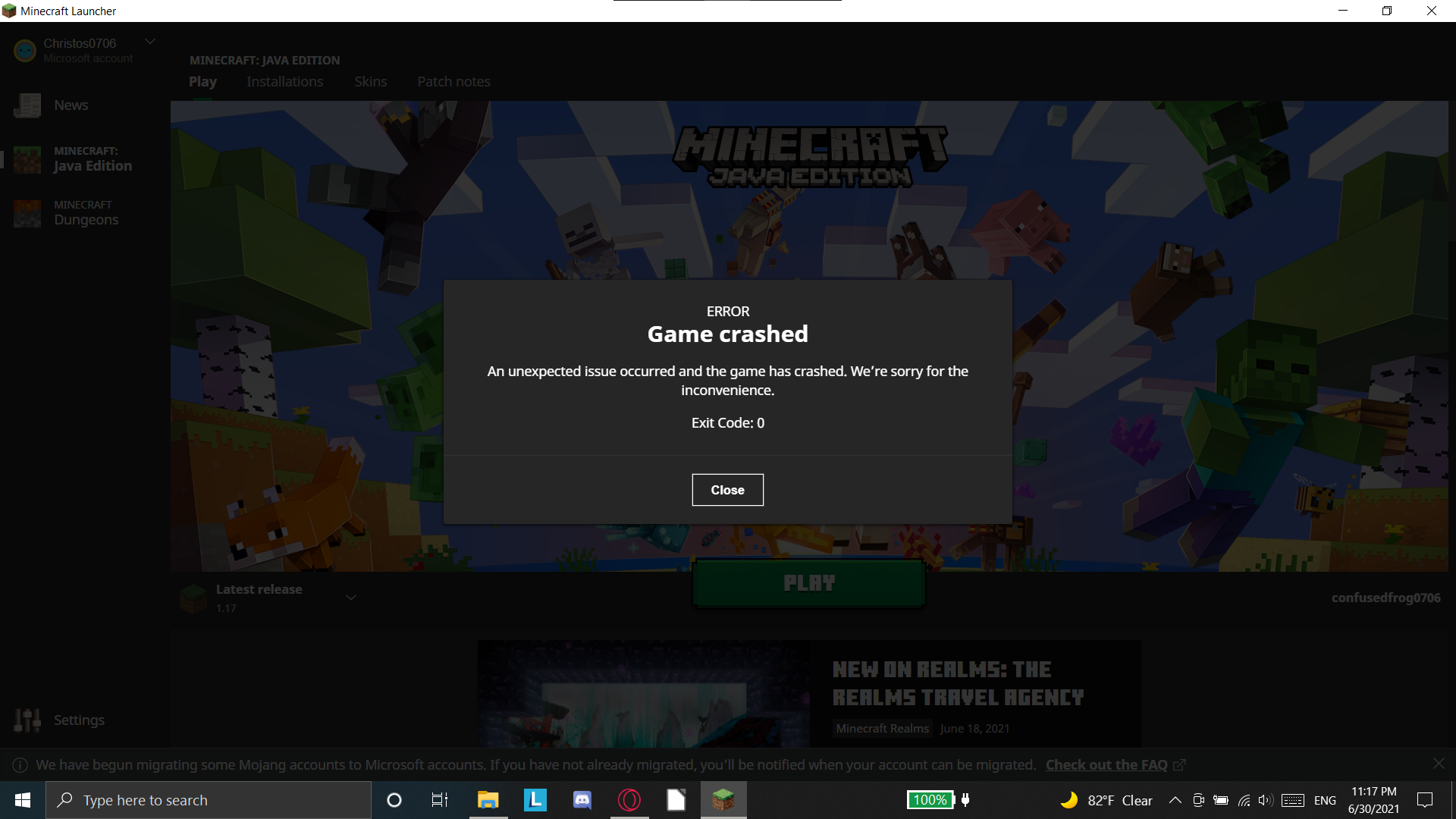Switch to the Installations tab
This screenshot has width=1456, height=819.
284,81
